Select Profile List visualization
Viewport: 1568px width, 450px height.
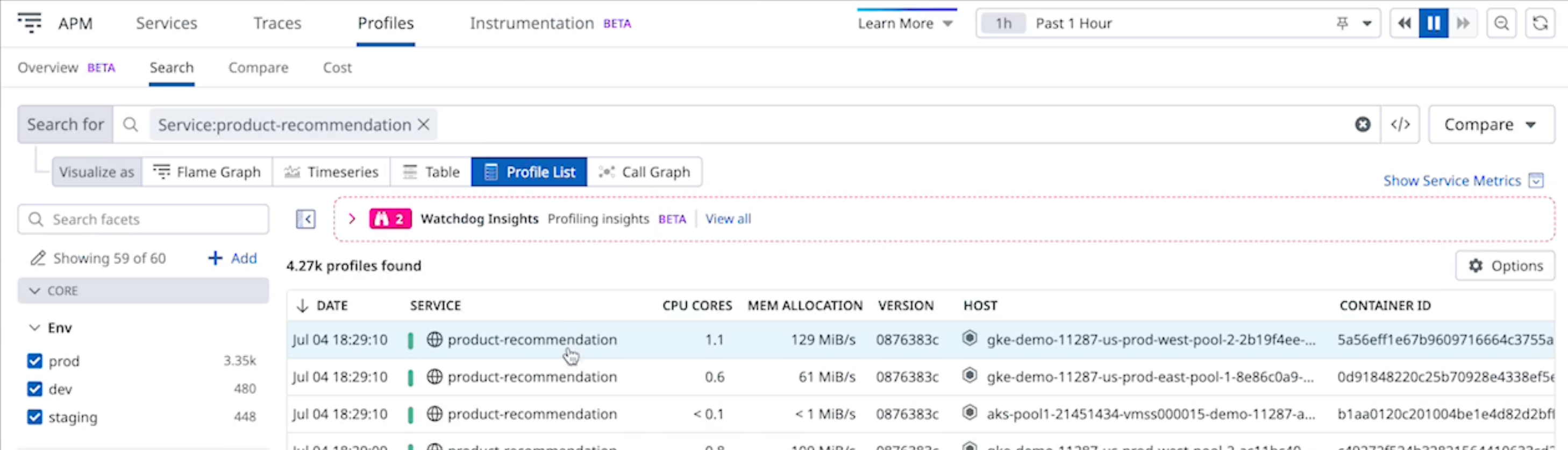(529, 172)
